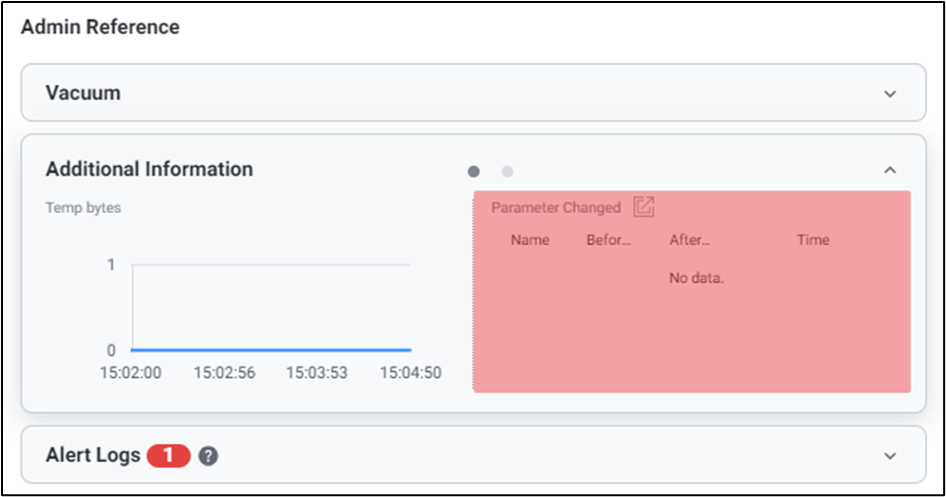Image resolution: width=946 pixels, height=497 pixels.
Task: Sort by the Time column header
Action: [813, 240]
